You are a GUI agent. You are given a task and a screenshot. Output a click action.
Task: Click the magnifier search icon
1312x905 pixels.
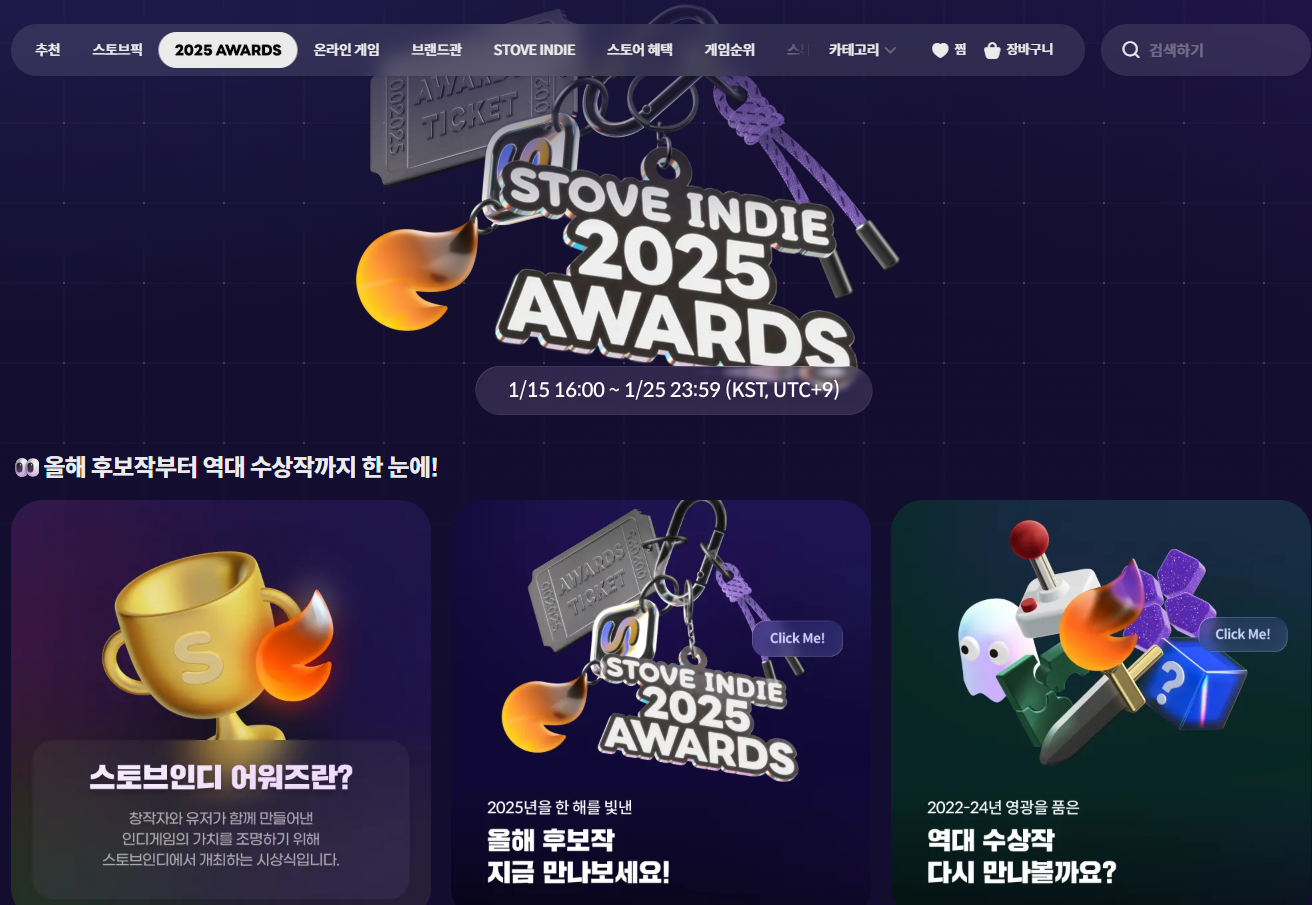[x=1131, y=50]
